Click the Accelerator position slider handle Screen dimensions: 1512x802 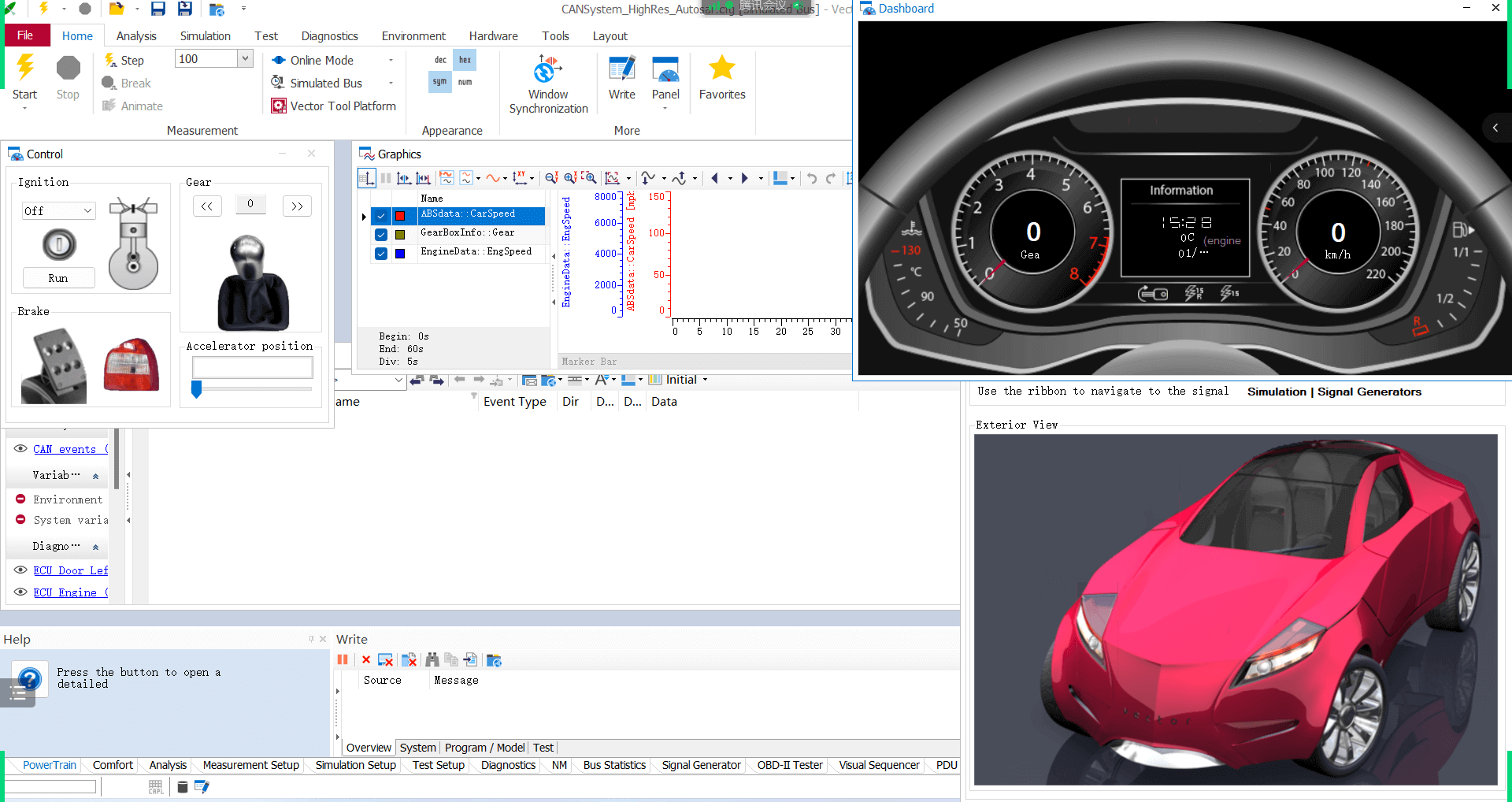point(197,388)
